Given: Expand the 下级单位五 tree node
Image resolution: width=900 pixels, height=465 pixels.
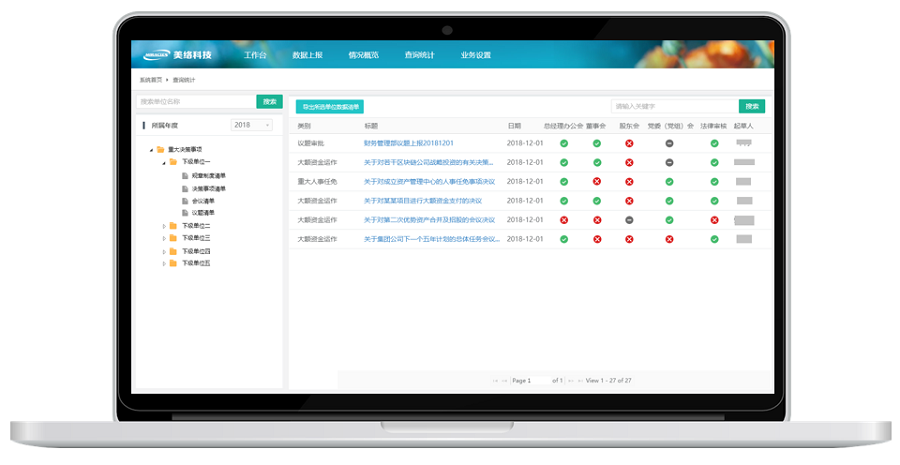Looking at the screenshot, I should 163,263.
